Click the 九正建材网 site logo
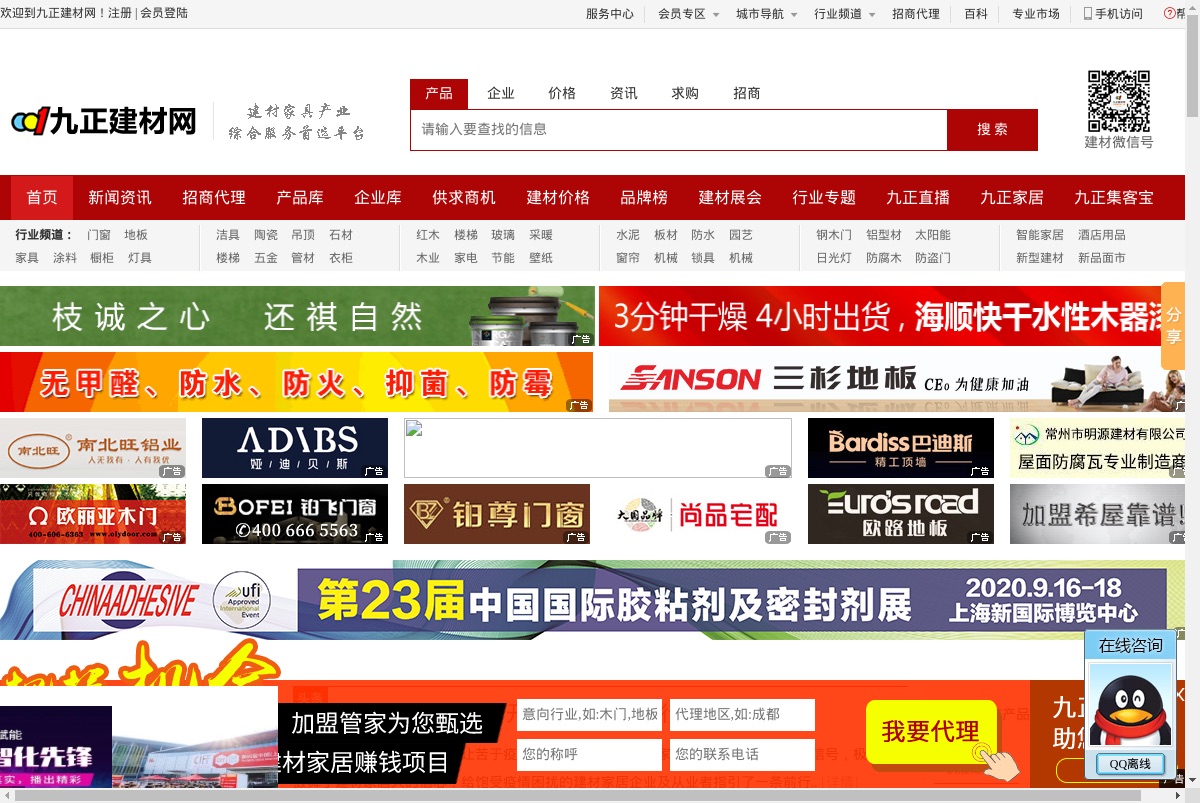1200x803 pixels. click(x=104, y=122)
